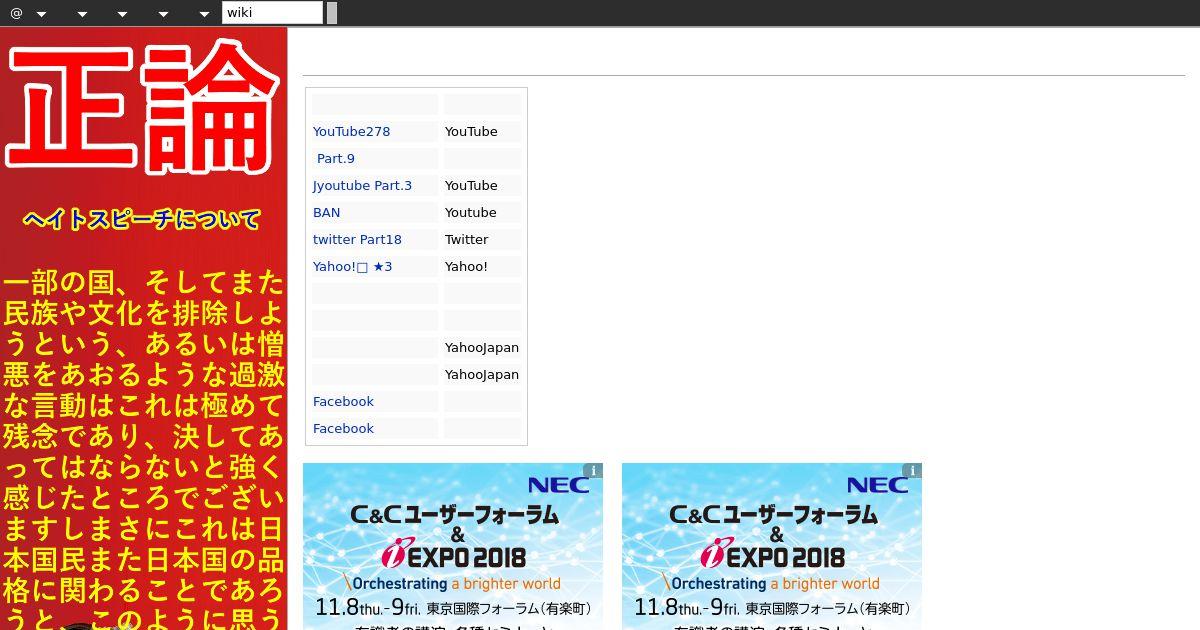Click the YouTube cell in the YouTube278 row
The height and width of the screenshot is (630, 1200).
(x=482, y=132)
